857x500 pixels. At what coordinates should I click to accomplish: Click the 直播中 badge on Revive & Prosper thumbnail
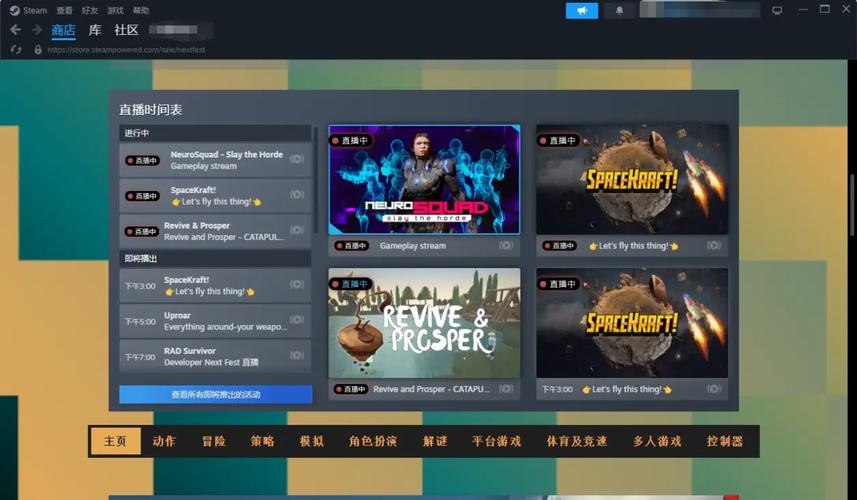click(350, 284)
